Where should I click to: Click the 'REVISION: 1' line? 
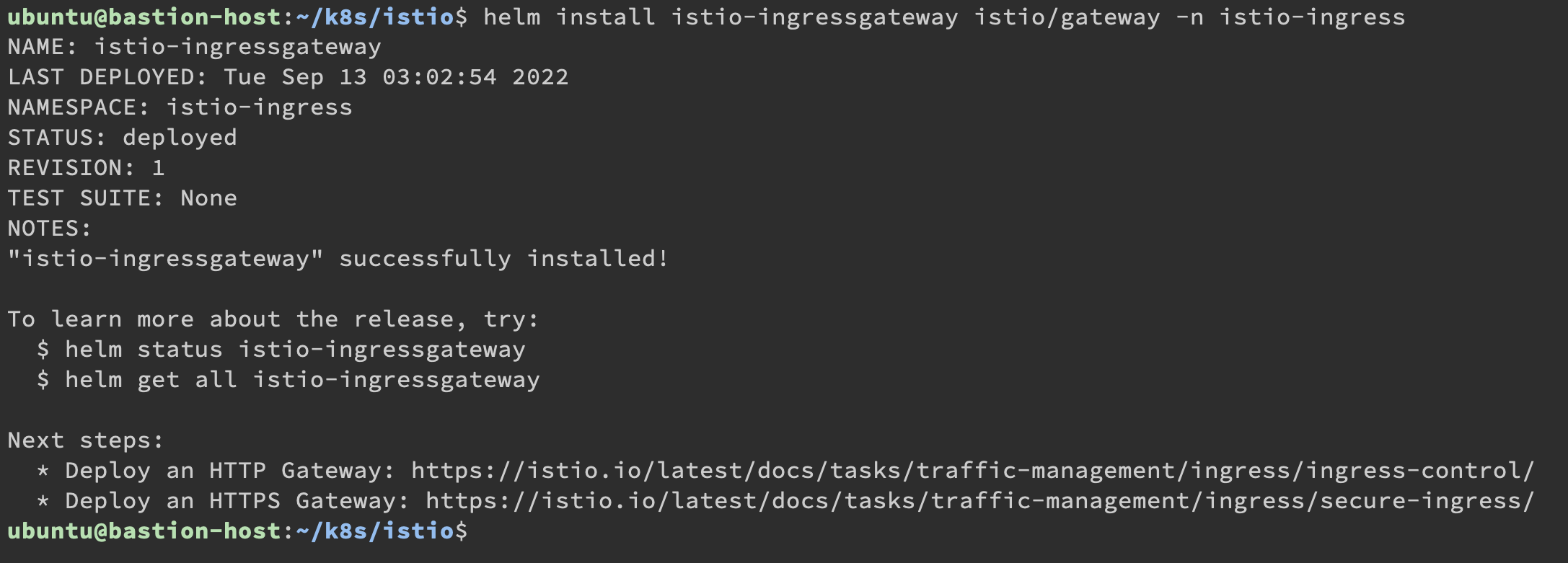pyautogui.click(x=86, y=168)
